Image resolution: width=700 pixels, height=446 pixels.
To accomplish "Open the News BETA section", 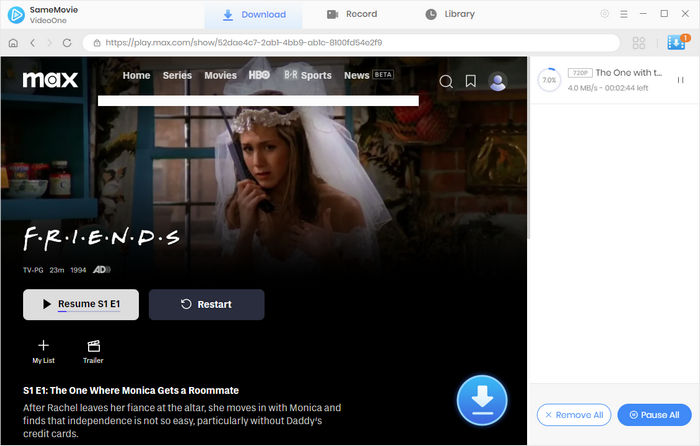I will [x=369, y=75].
